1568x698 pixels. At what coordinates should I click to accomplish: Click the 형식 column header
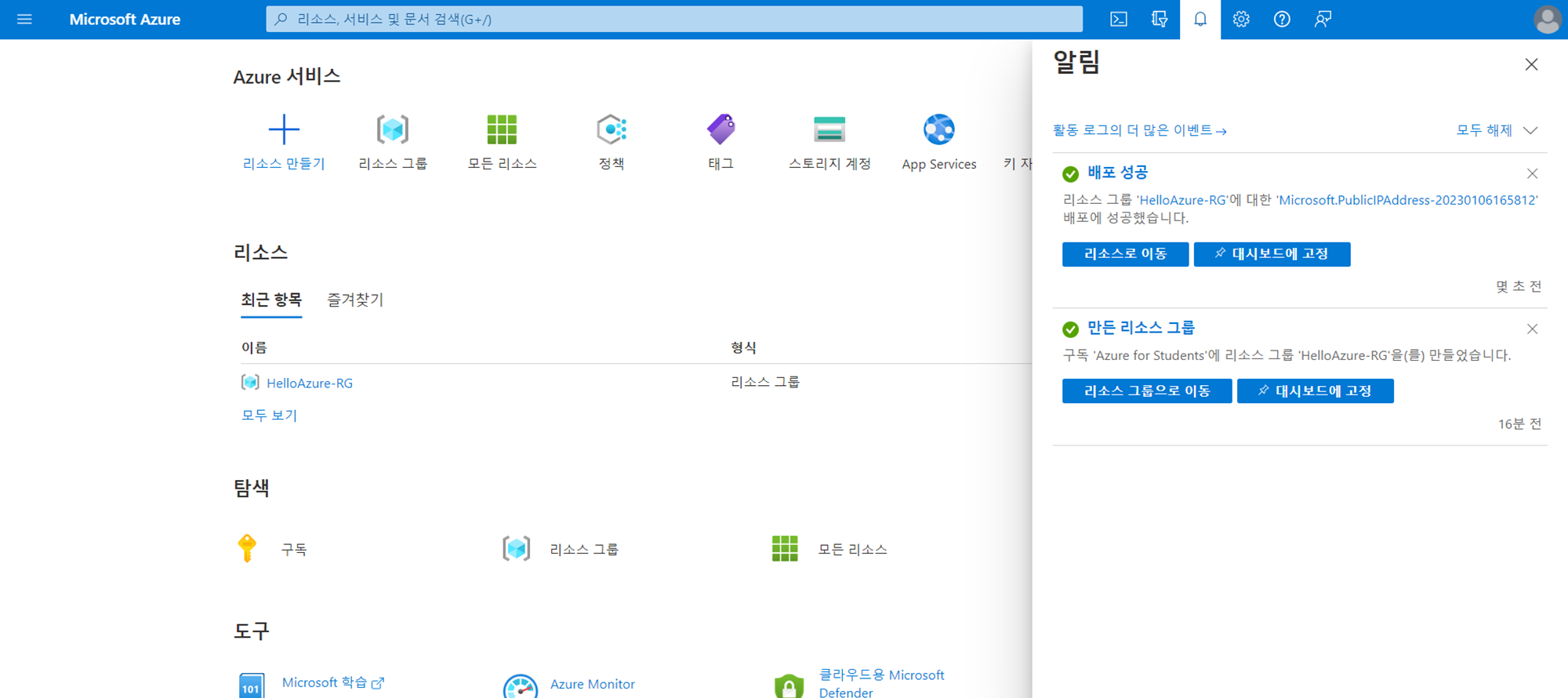click(x=743, y=347)
